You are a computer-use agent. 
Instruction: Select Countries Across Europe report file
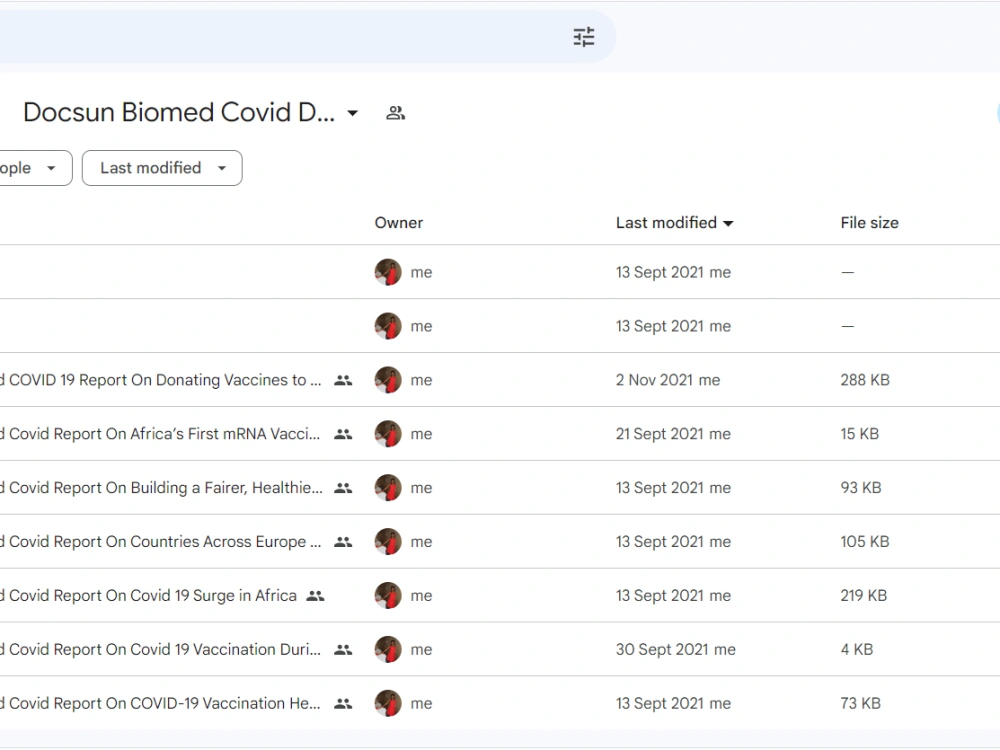click(x=161, y=542)
